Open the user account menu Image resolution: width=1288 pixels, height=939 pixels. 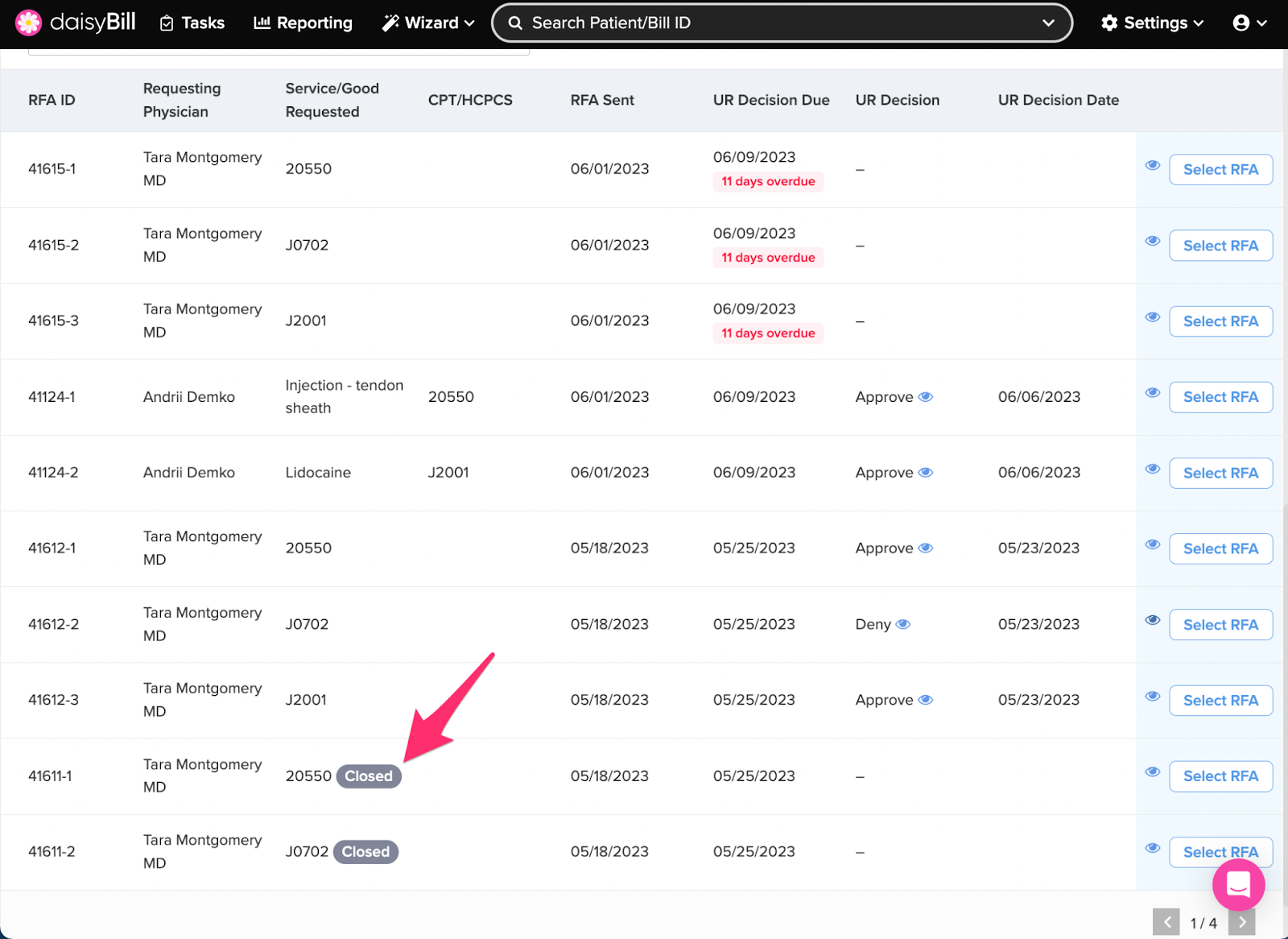click(1250, 23)
